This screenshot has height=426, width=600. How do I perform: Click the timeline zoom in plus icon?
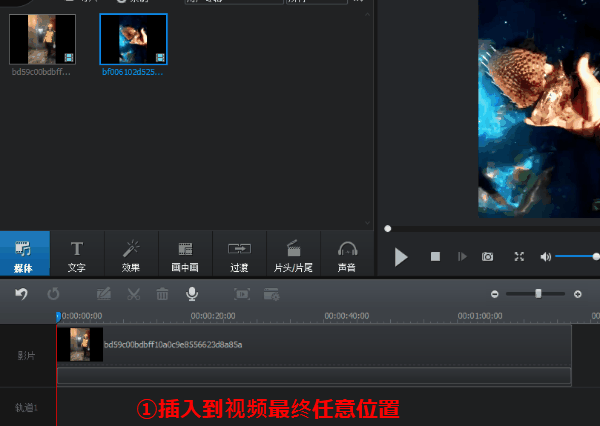pyautogui.click(x=578, y=294)
